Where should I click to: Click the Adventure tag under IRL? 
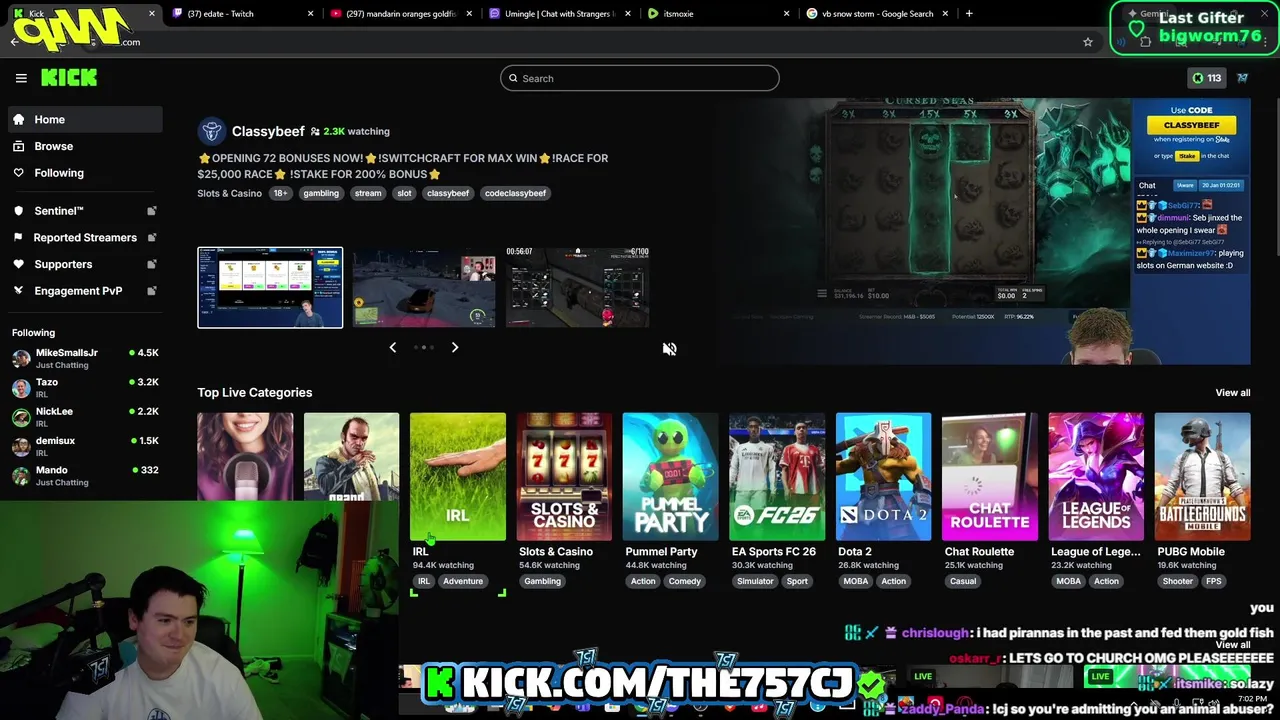point(463,581)
